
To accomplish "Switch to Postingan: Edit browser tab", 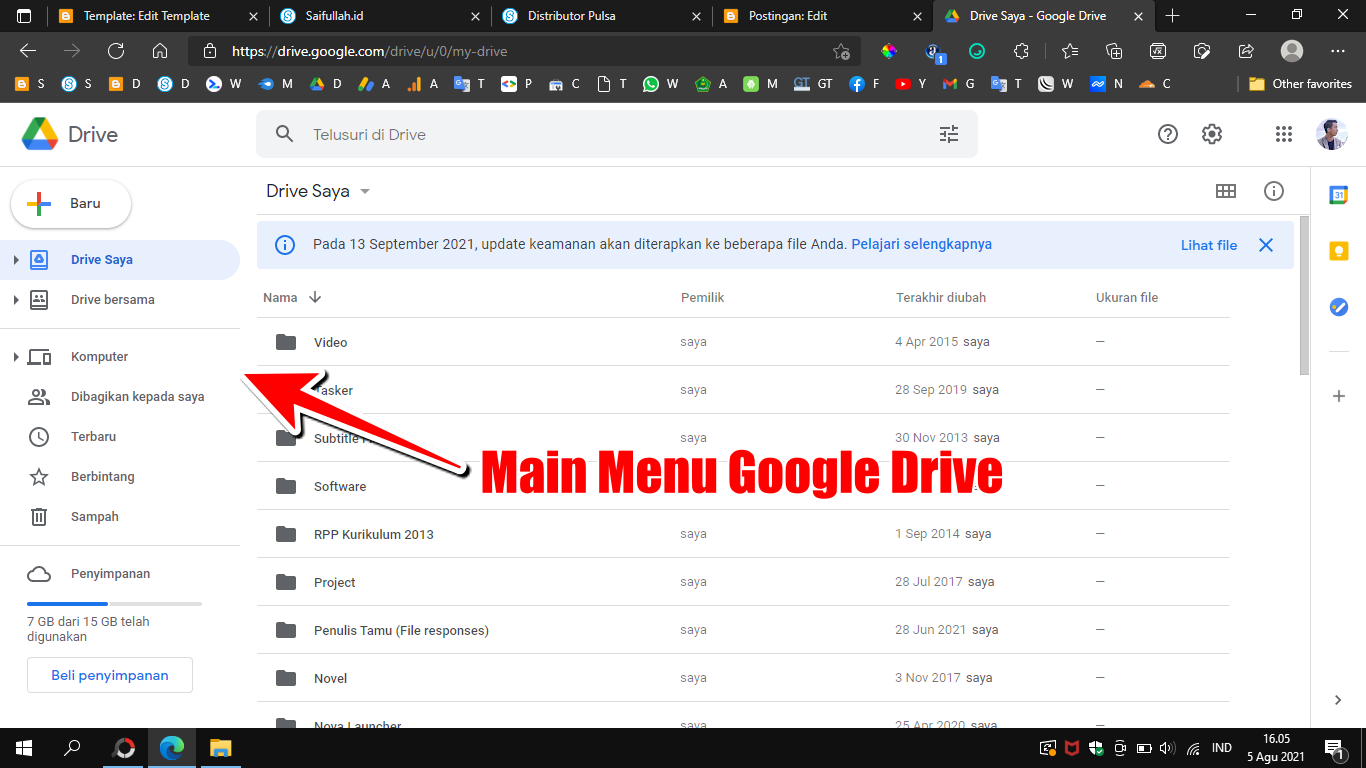I will [822, 16].
